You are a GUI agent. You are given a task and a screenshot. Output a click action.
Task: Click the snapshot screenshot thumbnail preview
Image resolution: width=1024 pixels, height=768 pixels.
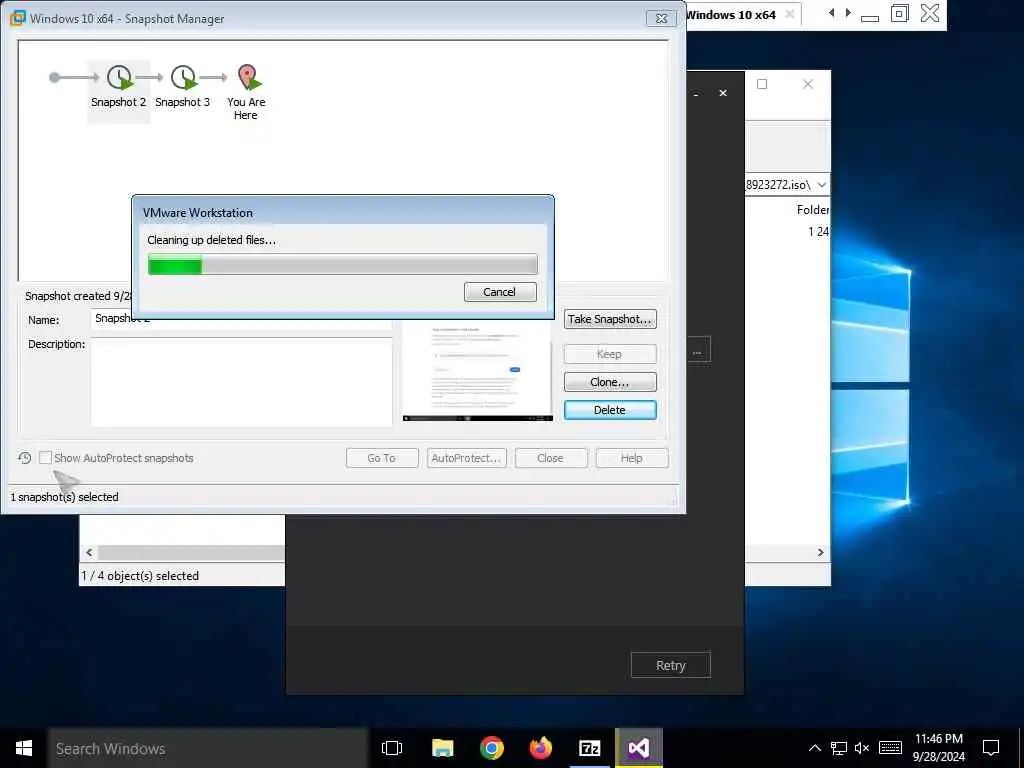477,370
